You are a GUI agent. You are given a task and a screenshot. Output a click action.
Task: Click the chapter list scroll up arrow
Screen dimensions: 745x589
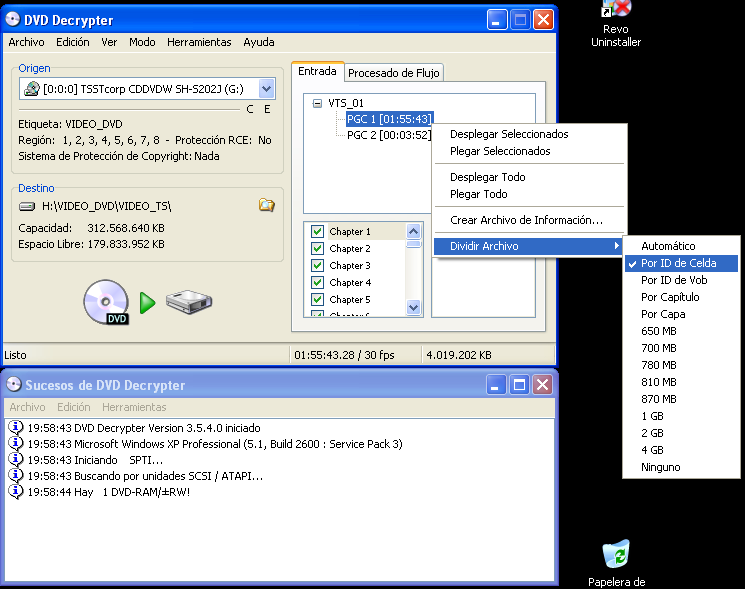click(414, 231)
